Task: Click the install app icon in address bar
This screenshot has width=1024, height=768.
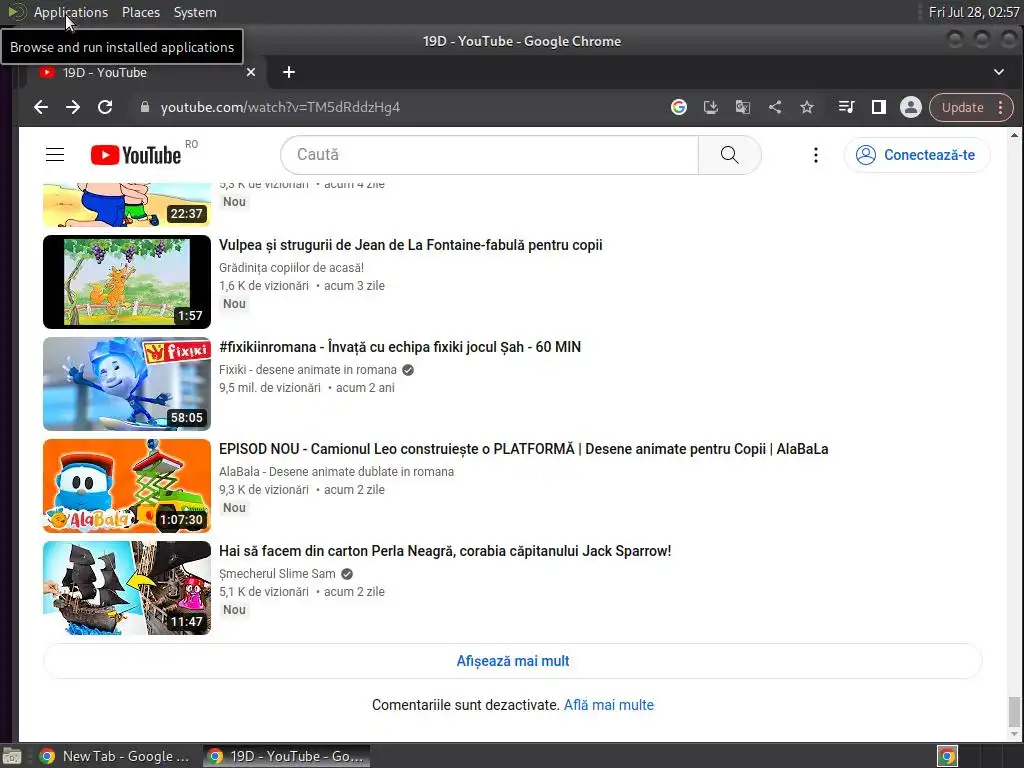Action: coord(711,107)
